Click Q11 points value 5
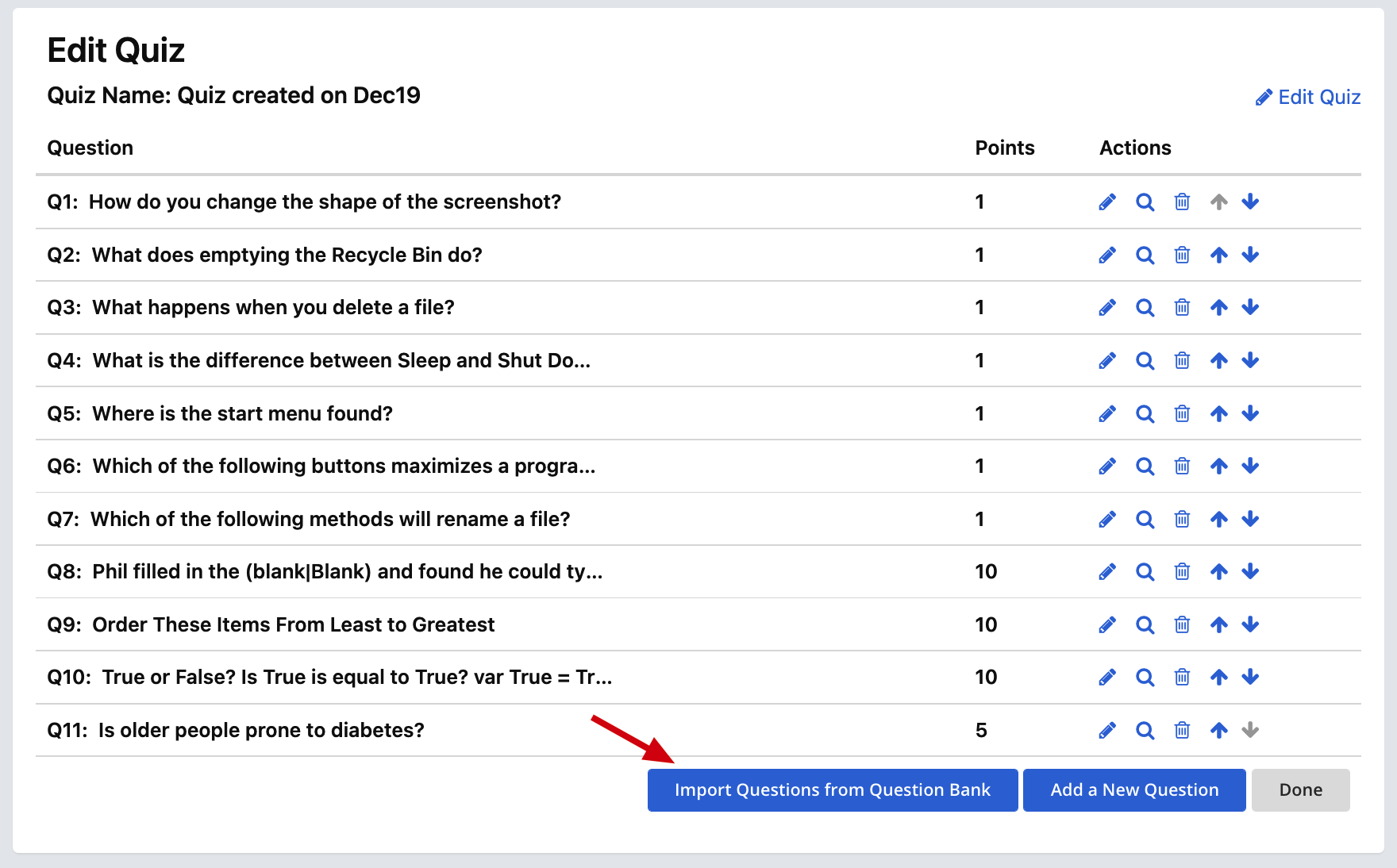 click(x=981, y=731)
